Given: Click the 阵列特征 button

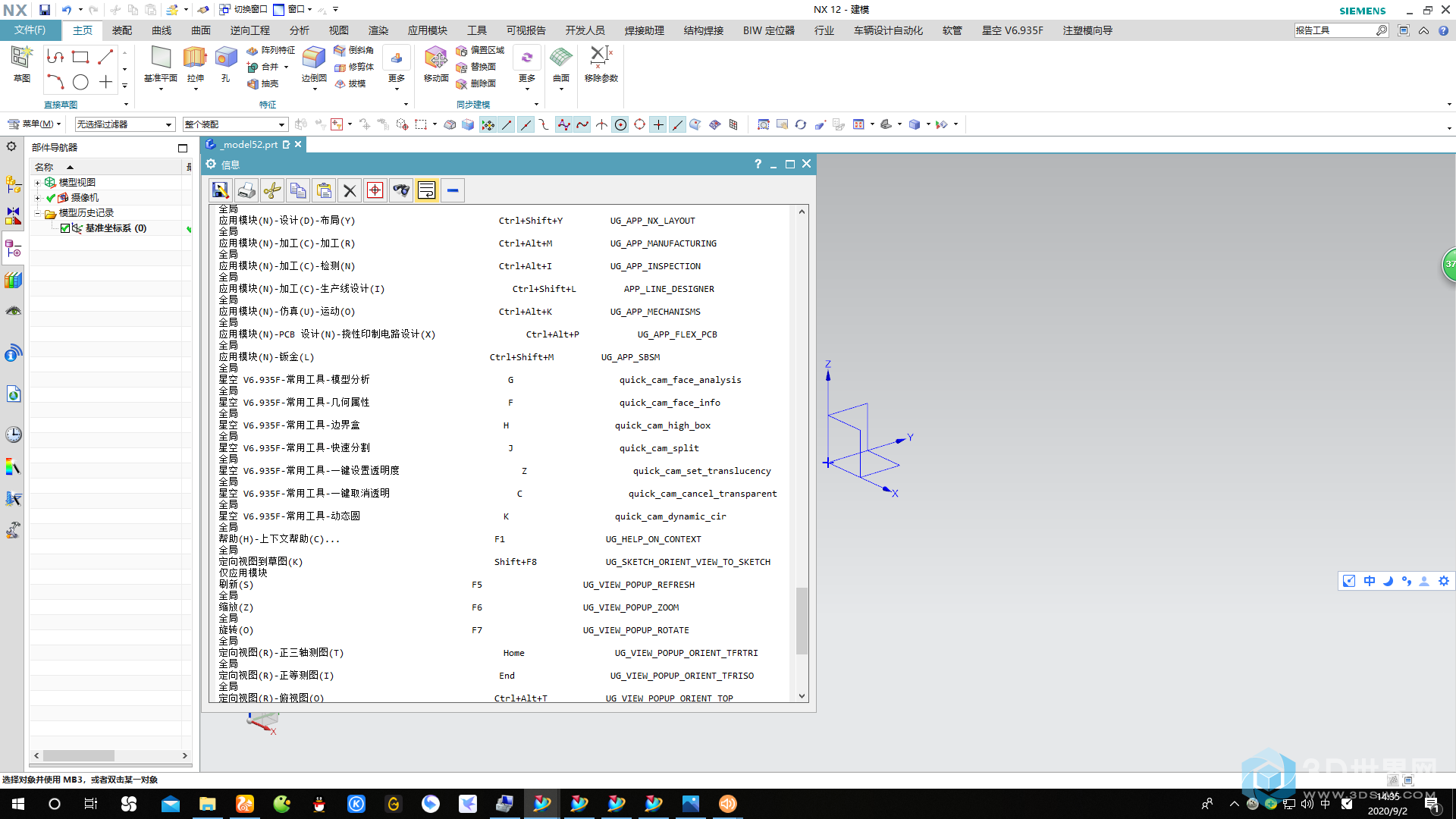Looking at the screenshot, I should [271, 50].
